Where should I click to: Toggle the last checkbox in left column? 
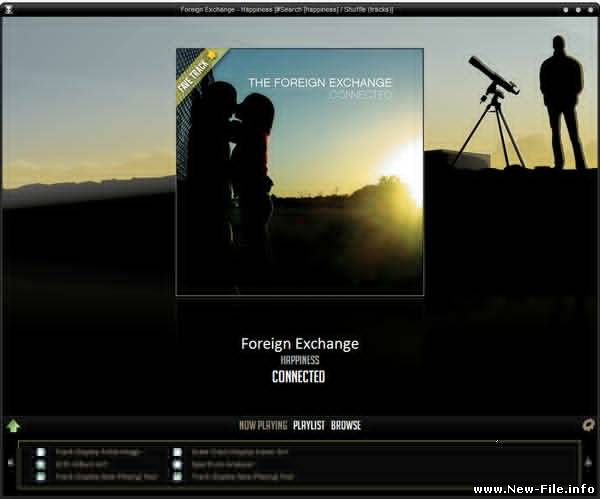coord(41,477)
